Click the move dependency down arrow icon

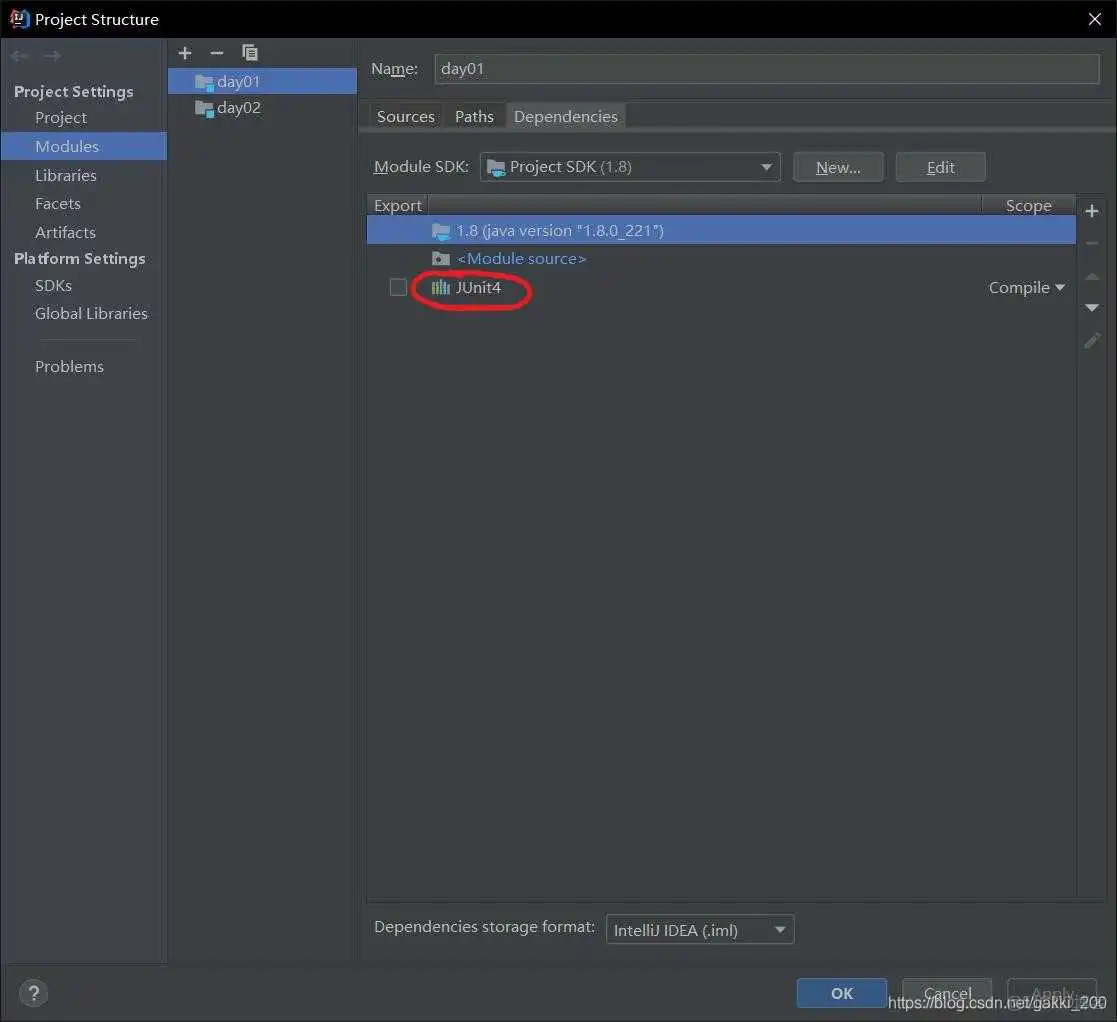pyautogui.click(x=1092, y=308)
